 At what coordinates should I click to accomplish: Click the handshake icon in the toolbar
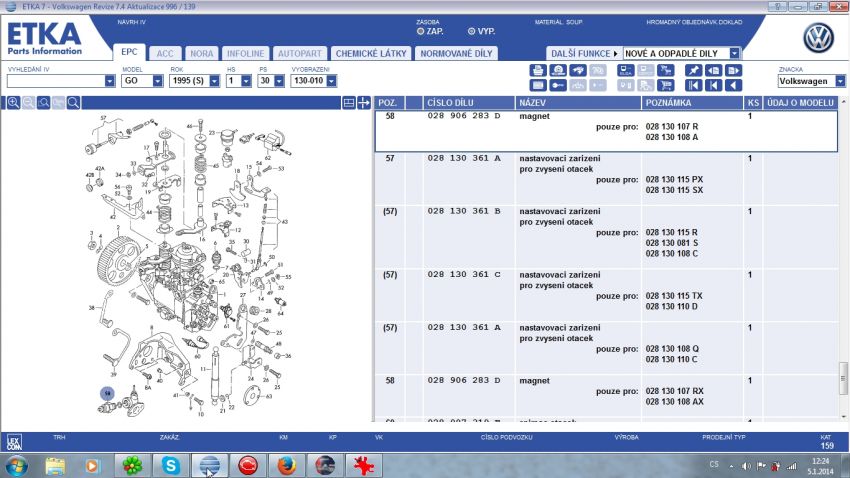click(578, 70)
